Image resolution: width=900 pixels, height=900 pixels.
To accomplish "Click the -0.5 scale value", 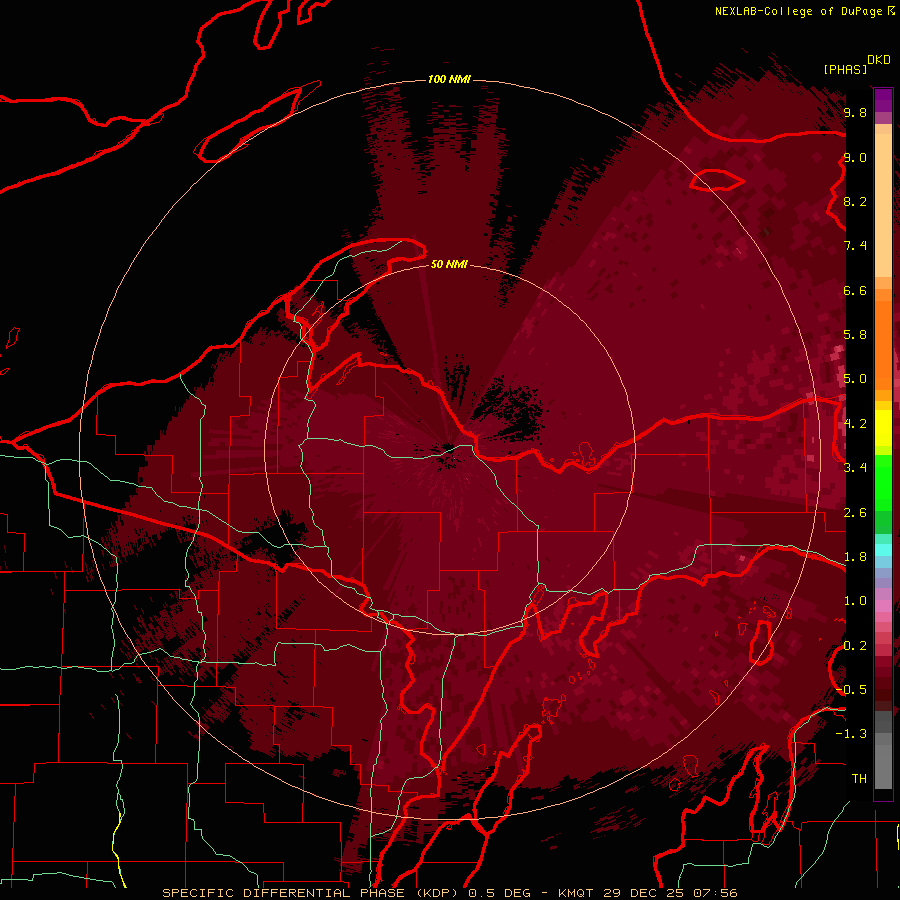I will pos(852,690).
